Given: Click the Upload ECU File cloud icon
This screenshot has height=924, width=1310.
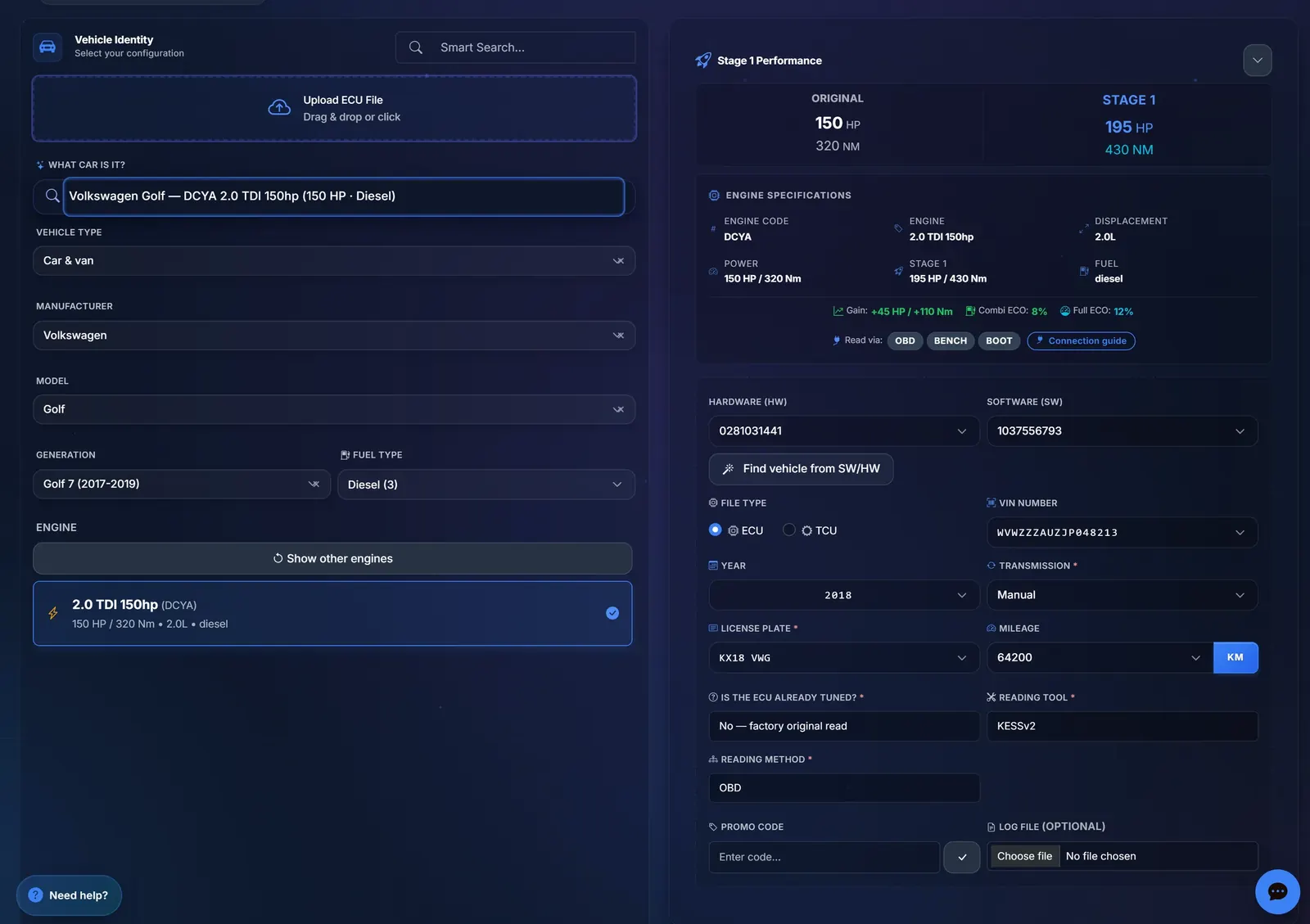Looking at the screenshot, I should click(x=279, y=108).
